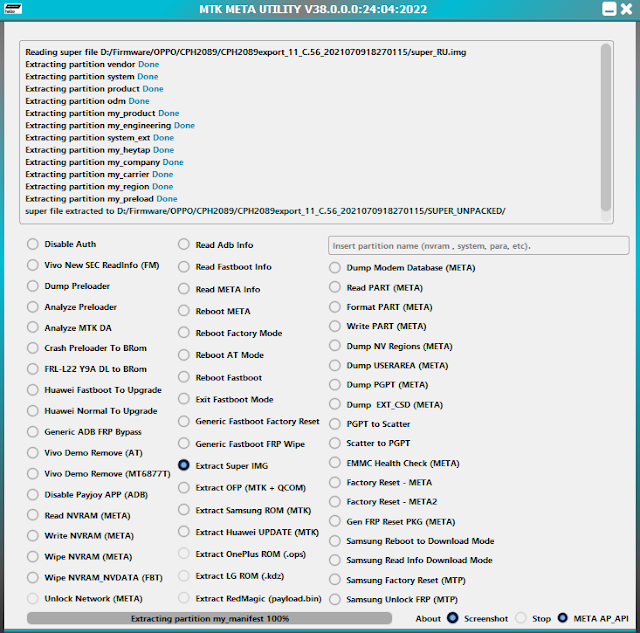Screen dimensions: 640x633
Task: Select Disable Auth option
Action: pos(33,244)
